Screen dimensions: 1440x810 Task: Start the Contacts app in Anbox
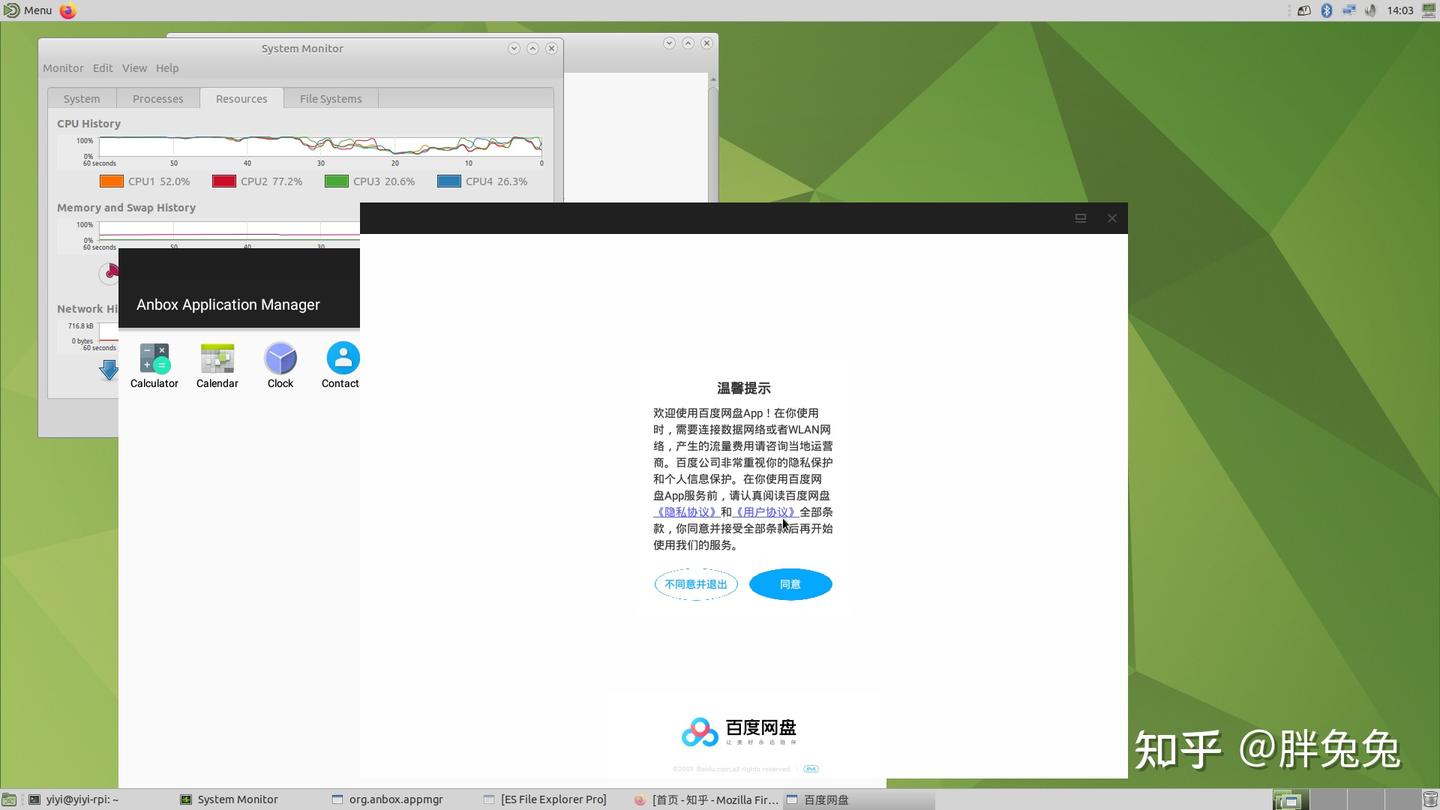[x=342, y=358]
